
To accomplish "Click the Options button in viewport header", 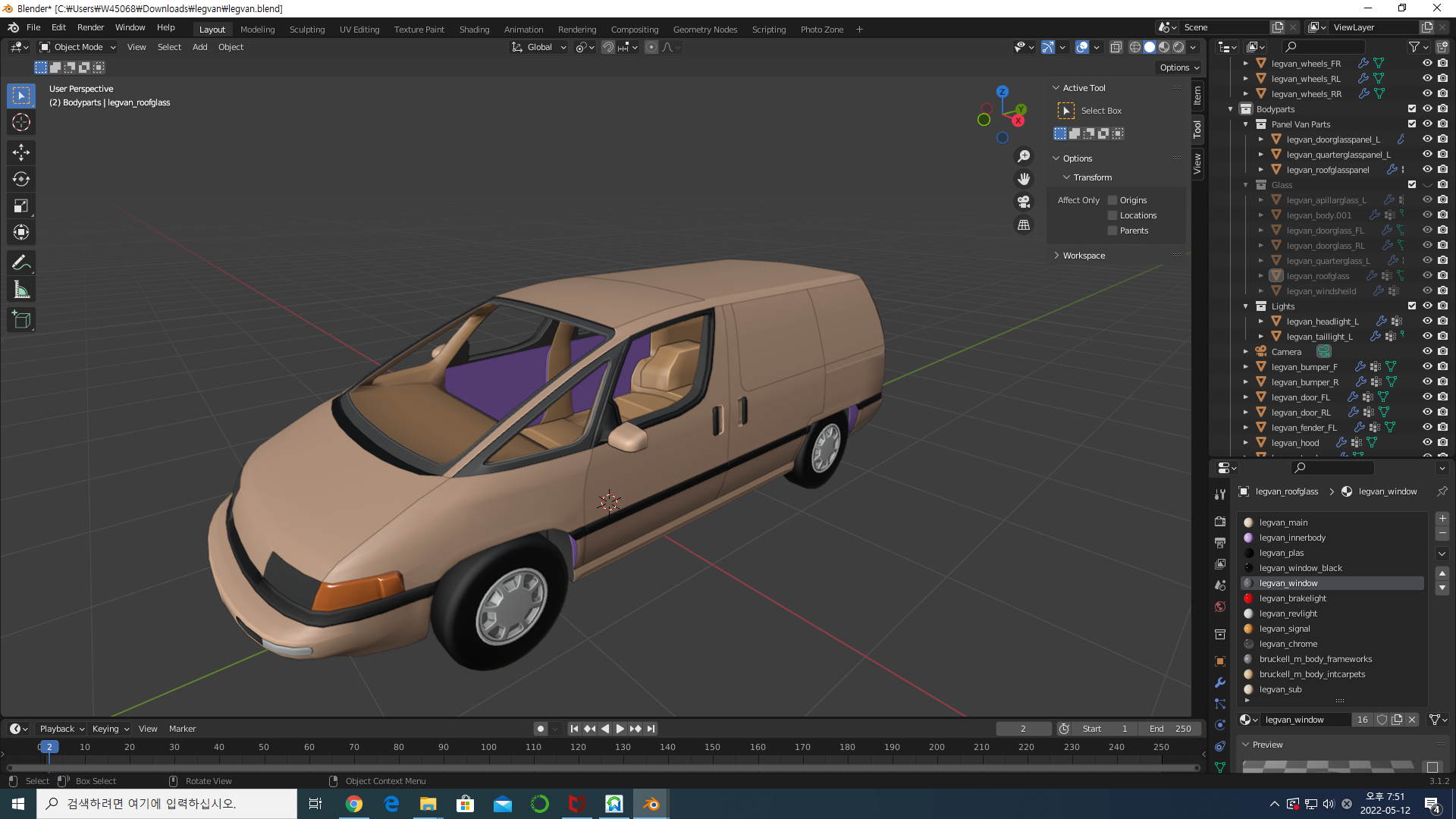I will point(1178,67).
